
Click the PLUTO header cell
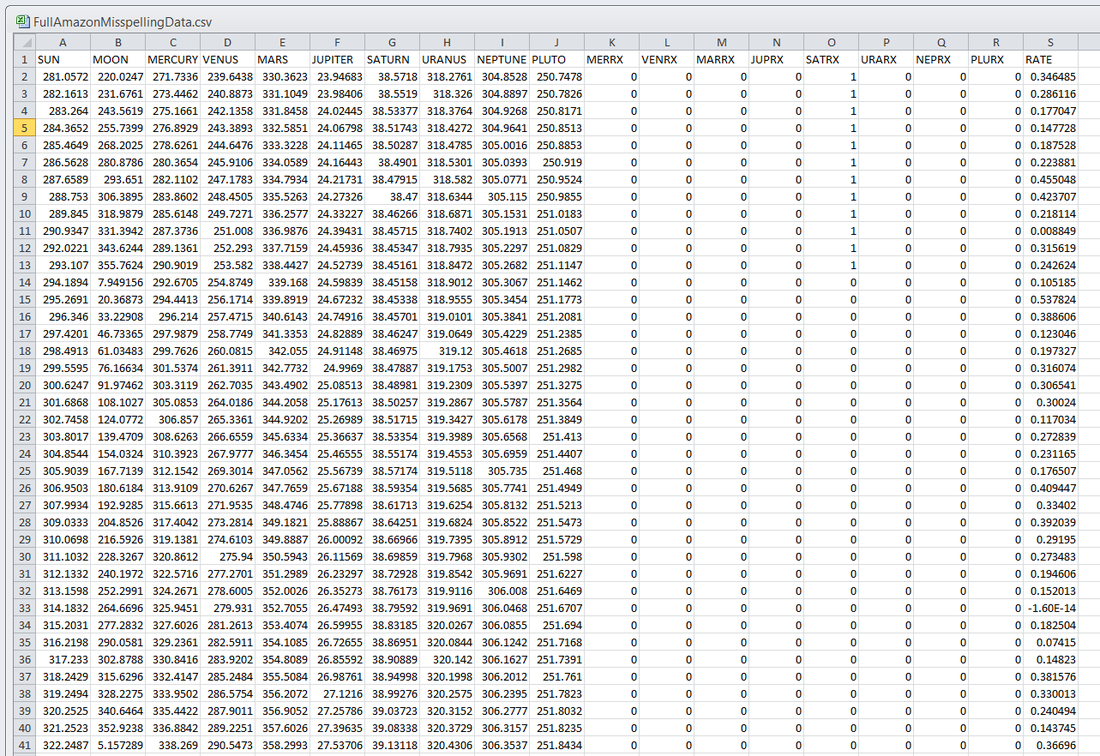point(556,60)
